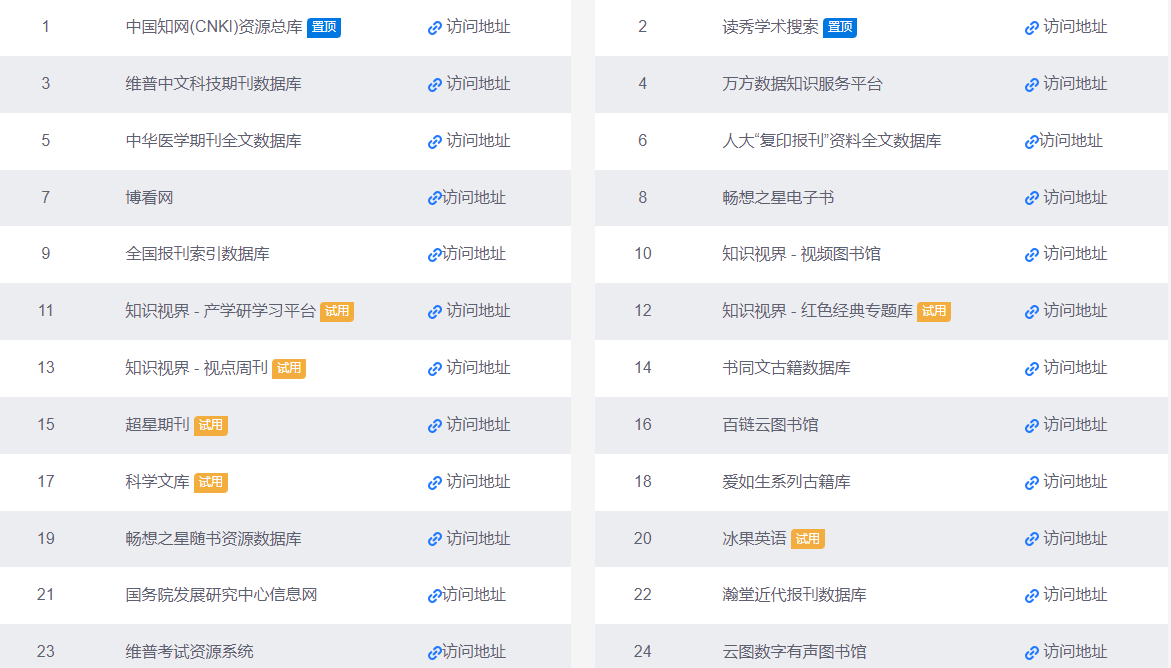The image size is (1171, 668).
Task: Click the 访问地址 link for 书同文古籍数据库
Action: click(1075, 368)
